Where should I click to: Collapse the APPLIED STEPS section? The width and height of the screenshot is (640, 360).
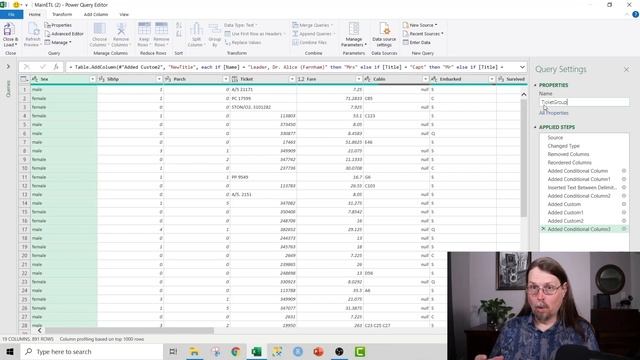pos(535,127)
